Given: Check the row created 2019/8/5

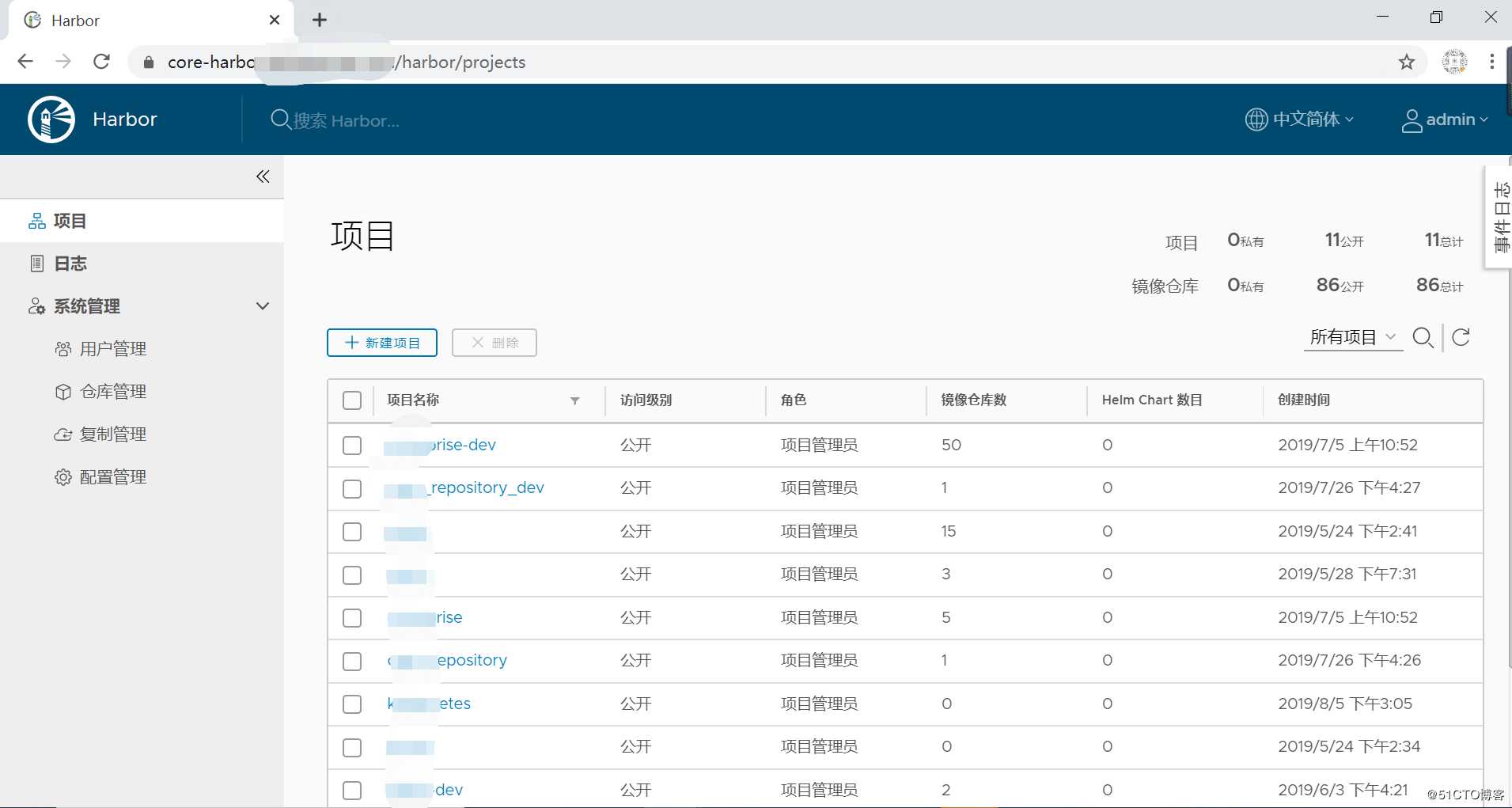Looking at the screenshot, I should click(352, 704).
